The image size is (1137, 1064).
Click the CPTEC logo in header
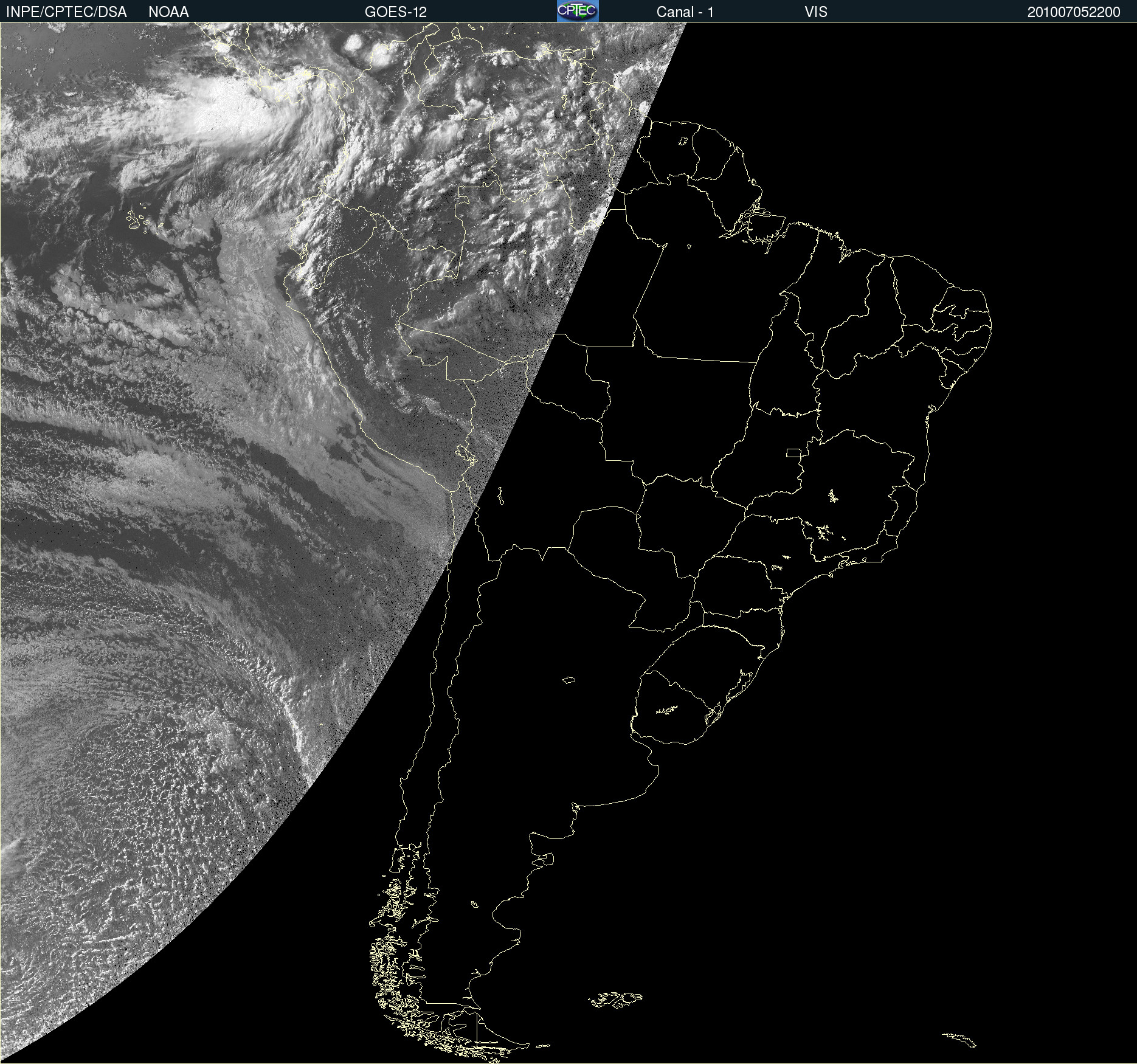[578, 11]
